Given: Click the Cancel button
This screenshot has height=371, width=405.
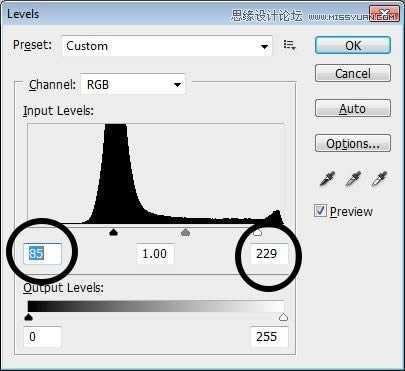Looking at the screenshot, I should click(353, 73).
